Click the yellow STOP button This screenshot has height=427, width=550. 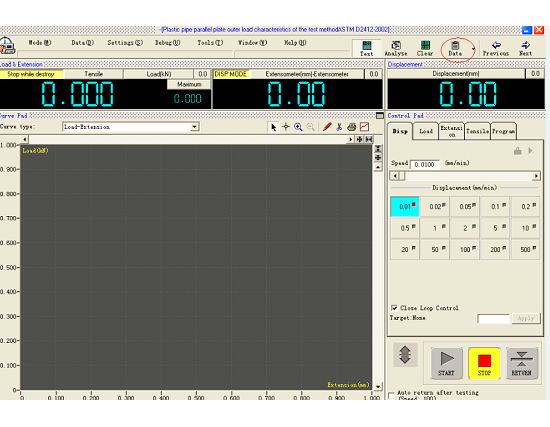pos(484,363)
